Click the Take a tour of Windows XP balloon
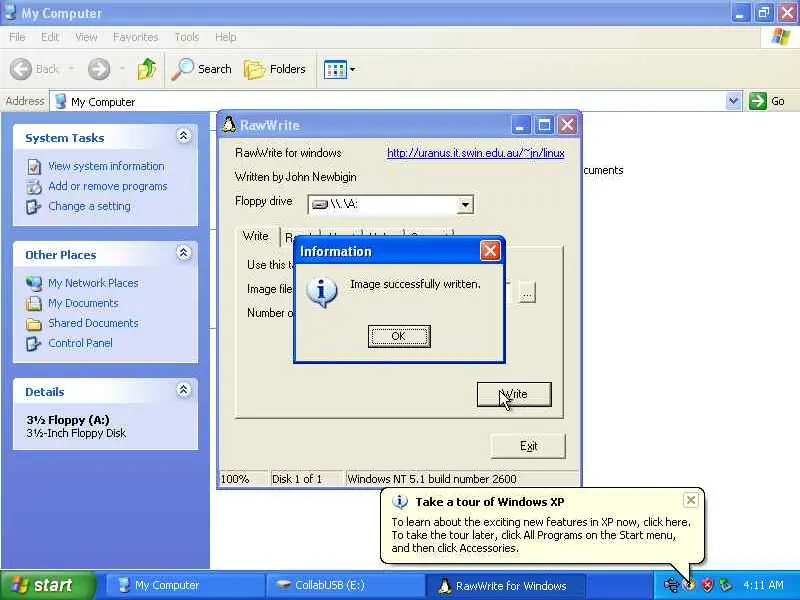800x600 pixels. pos(542,526)
